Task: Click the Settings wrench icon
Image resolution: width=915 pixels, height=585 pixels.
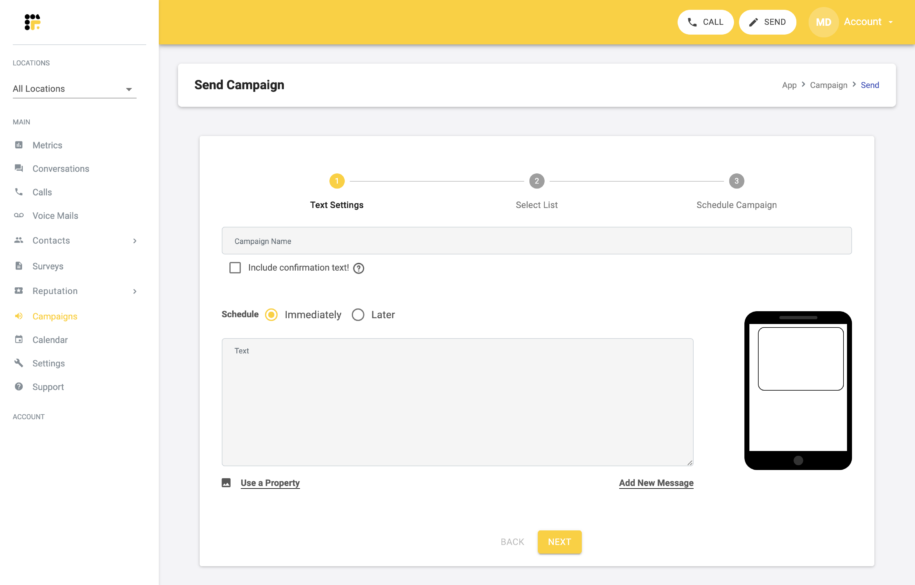Action: (19, 363)
